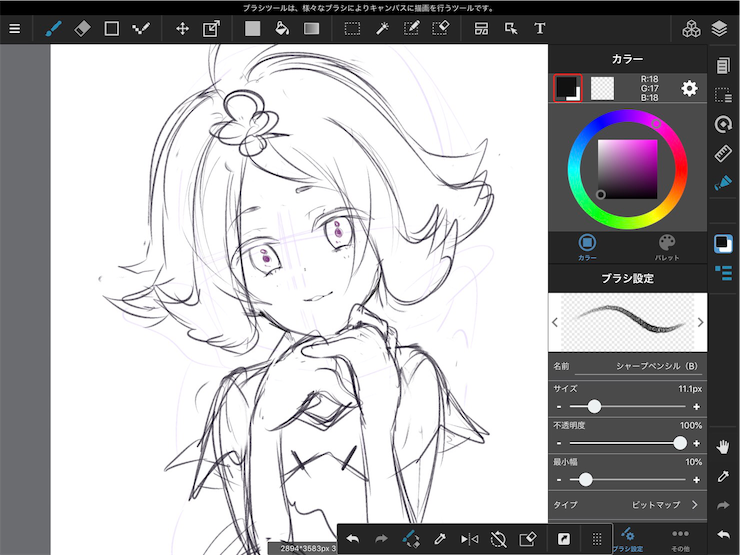Screen dimensions: 740x555
Task: Show previous brush preview arrow
Action: pos(555,322)
